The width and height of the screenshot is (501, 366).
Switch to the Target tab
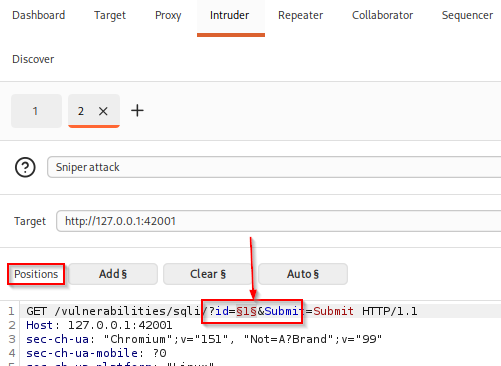click(110, 15)
